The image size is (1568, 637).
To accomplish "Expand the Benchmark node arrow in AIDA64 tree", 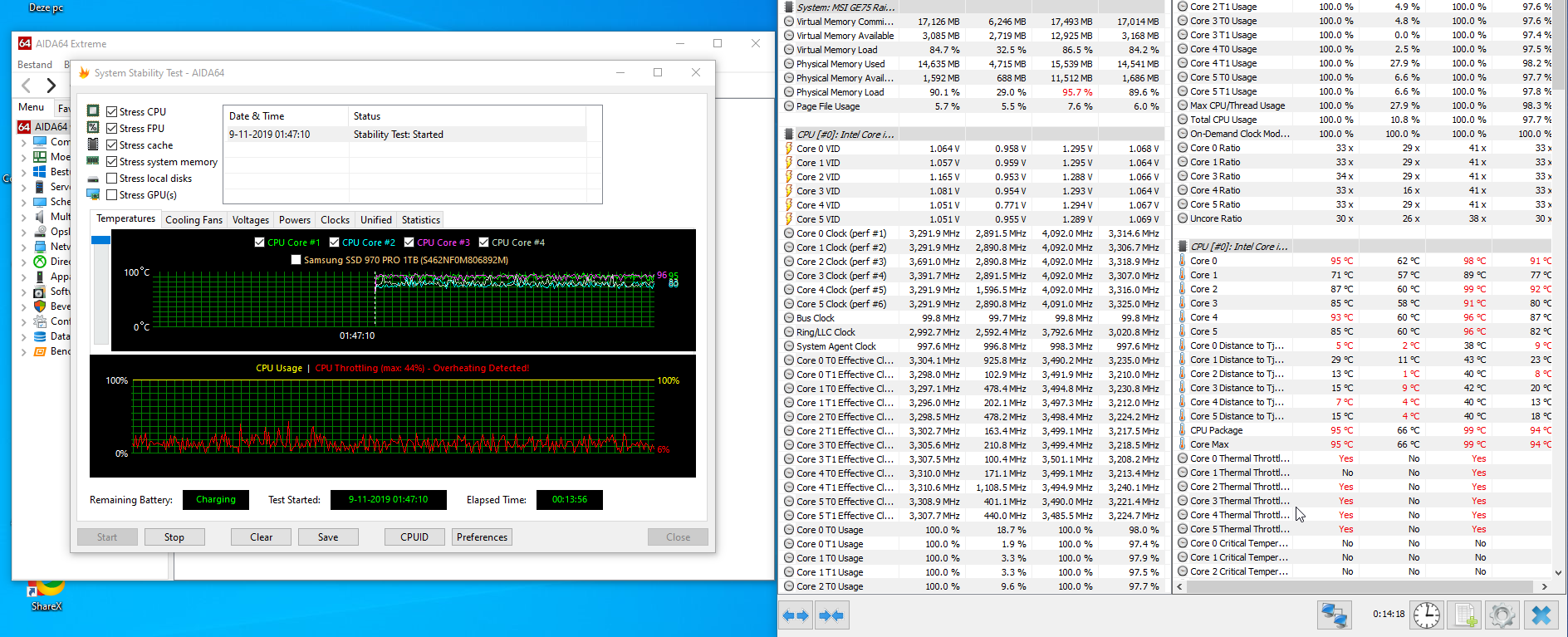I will click(x=23, y=351).
